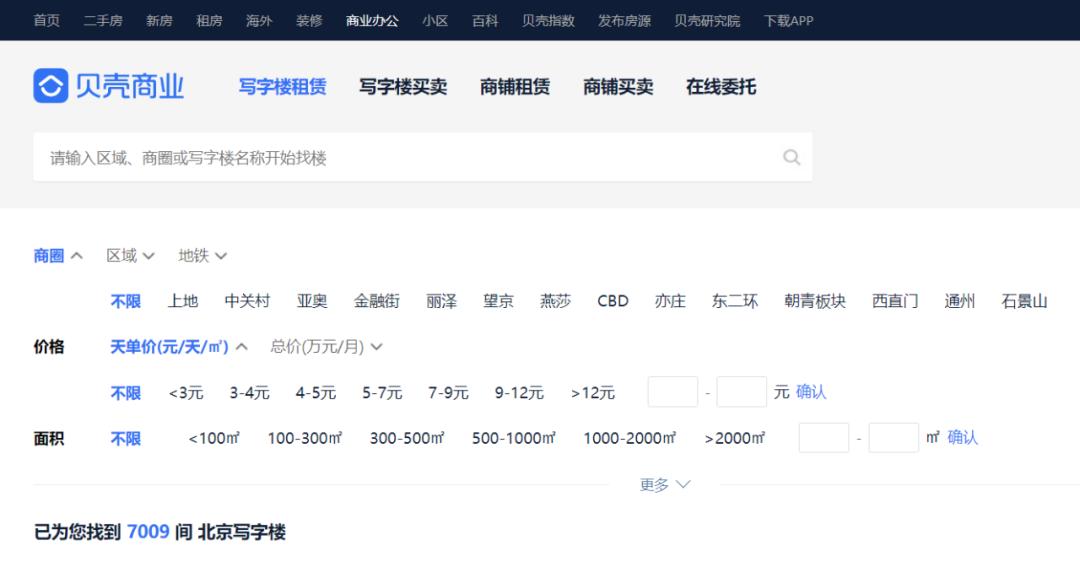The width and height of the screenshot is (1080, 562).
Task: Confirm custom price with 确认
Action: pos(811,392)
